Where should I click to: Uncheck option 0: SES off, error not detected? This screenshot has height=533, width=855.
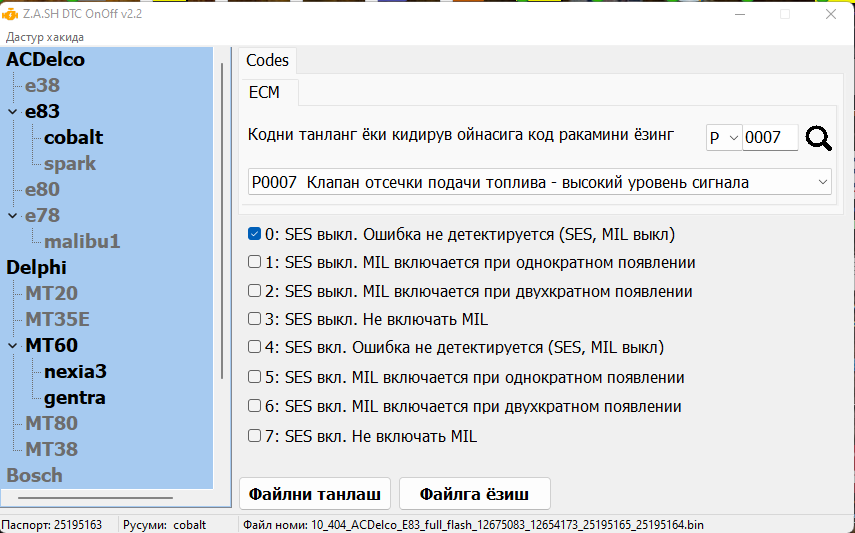click(x=255, y=235)
